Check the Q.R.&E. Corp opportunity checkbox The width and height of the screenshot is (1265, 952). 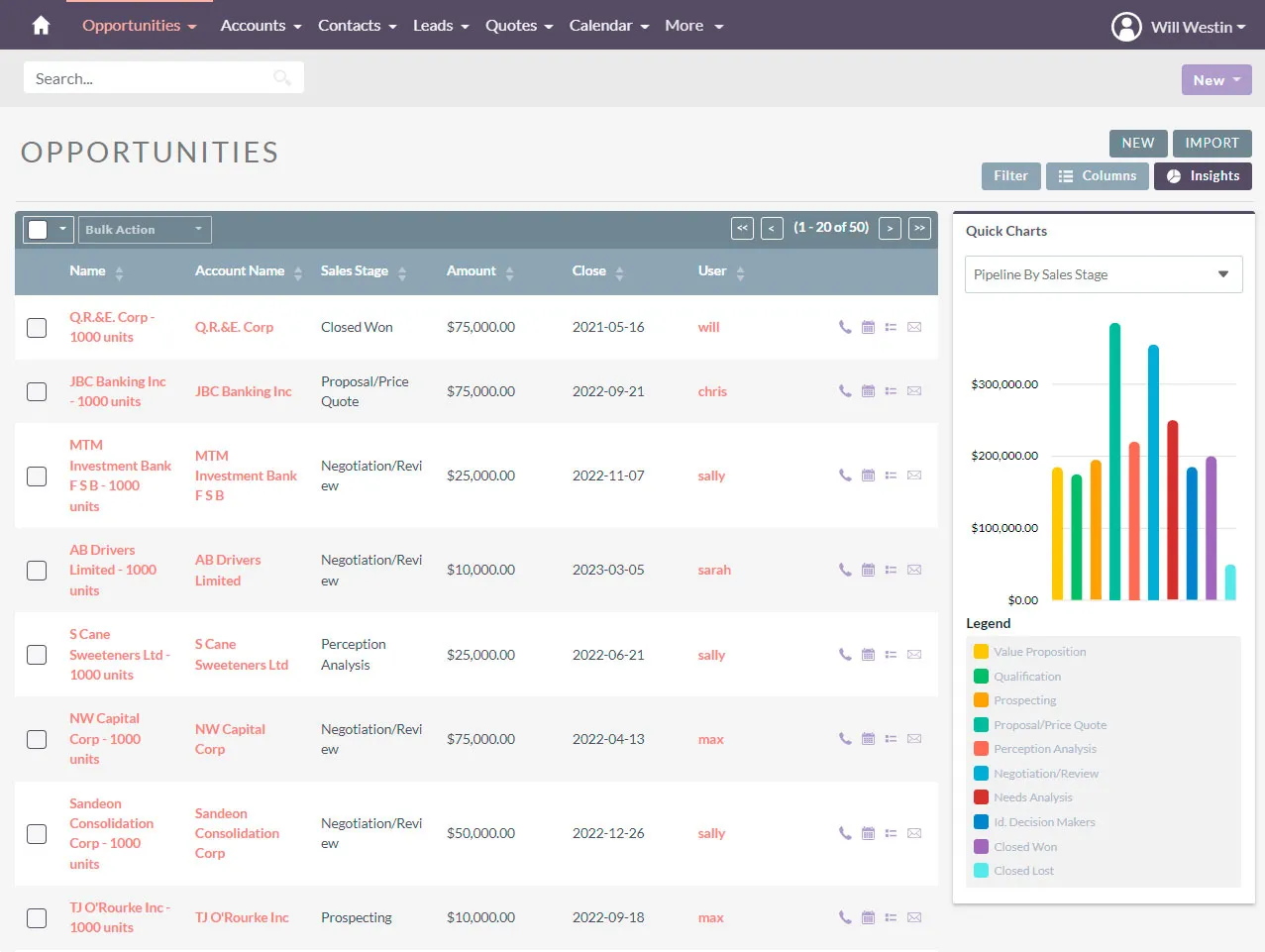37,328
